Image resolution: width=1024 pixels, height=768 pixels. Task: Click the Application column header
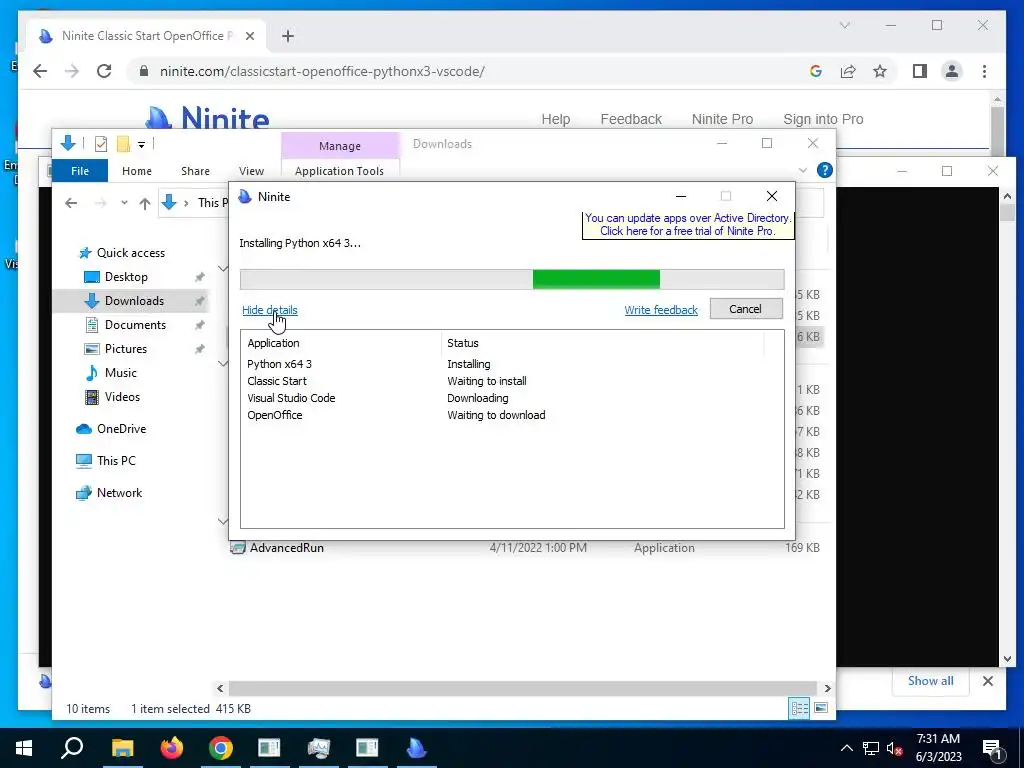pos(342,344)
